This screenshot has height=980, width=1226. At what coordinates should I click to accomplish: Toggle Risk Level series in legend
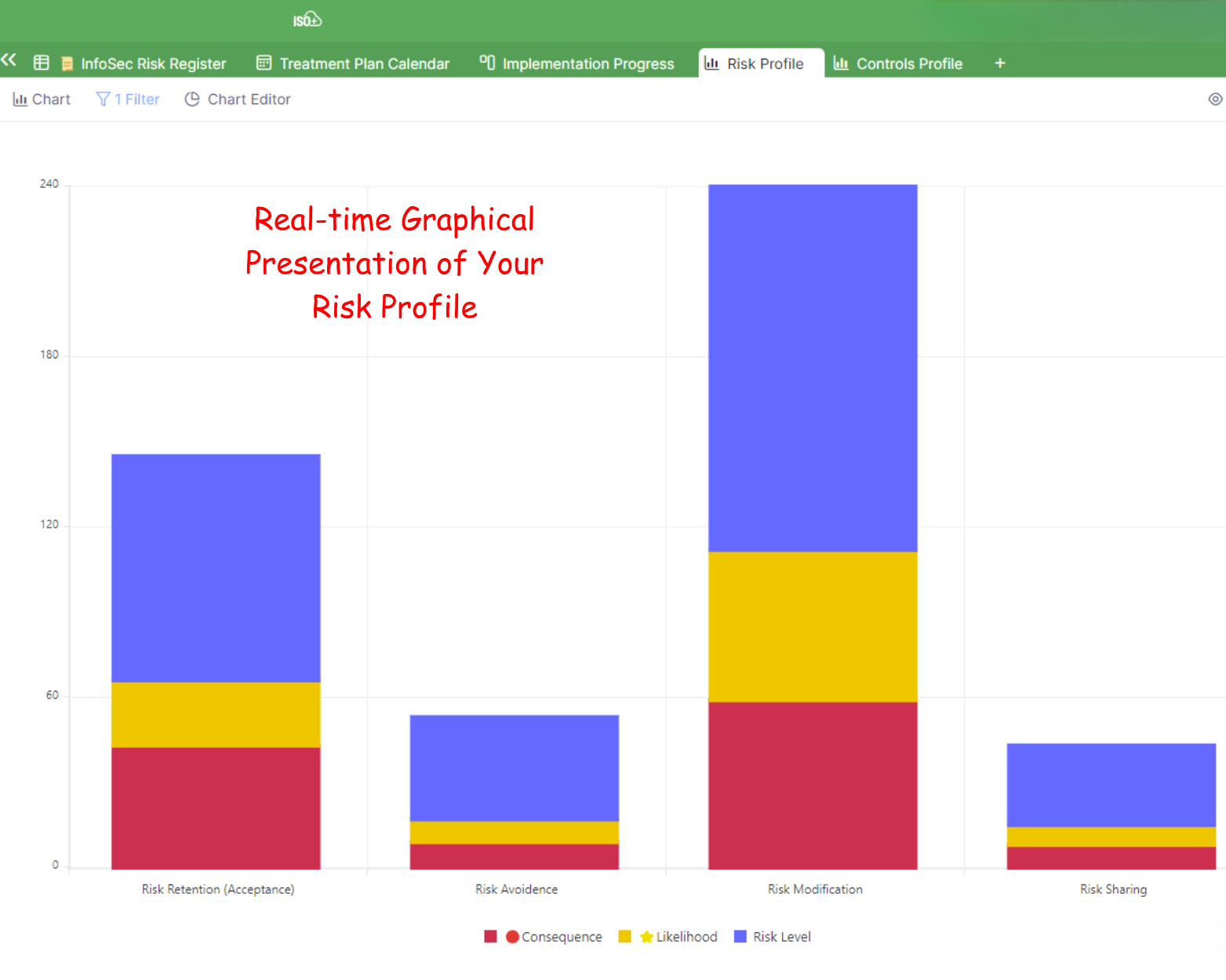[781, 937]
